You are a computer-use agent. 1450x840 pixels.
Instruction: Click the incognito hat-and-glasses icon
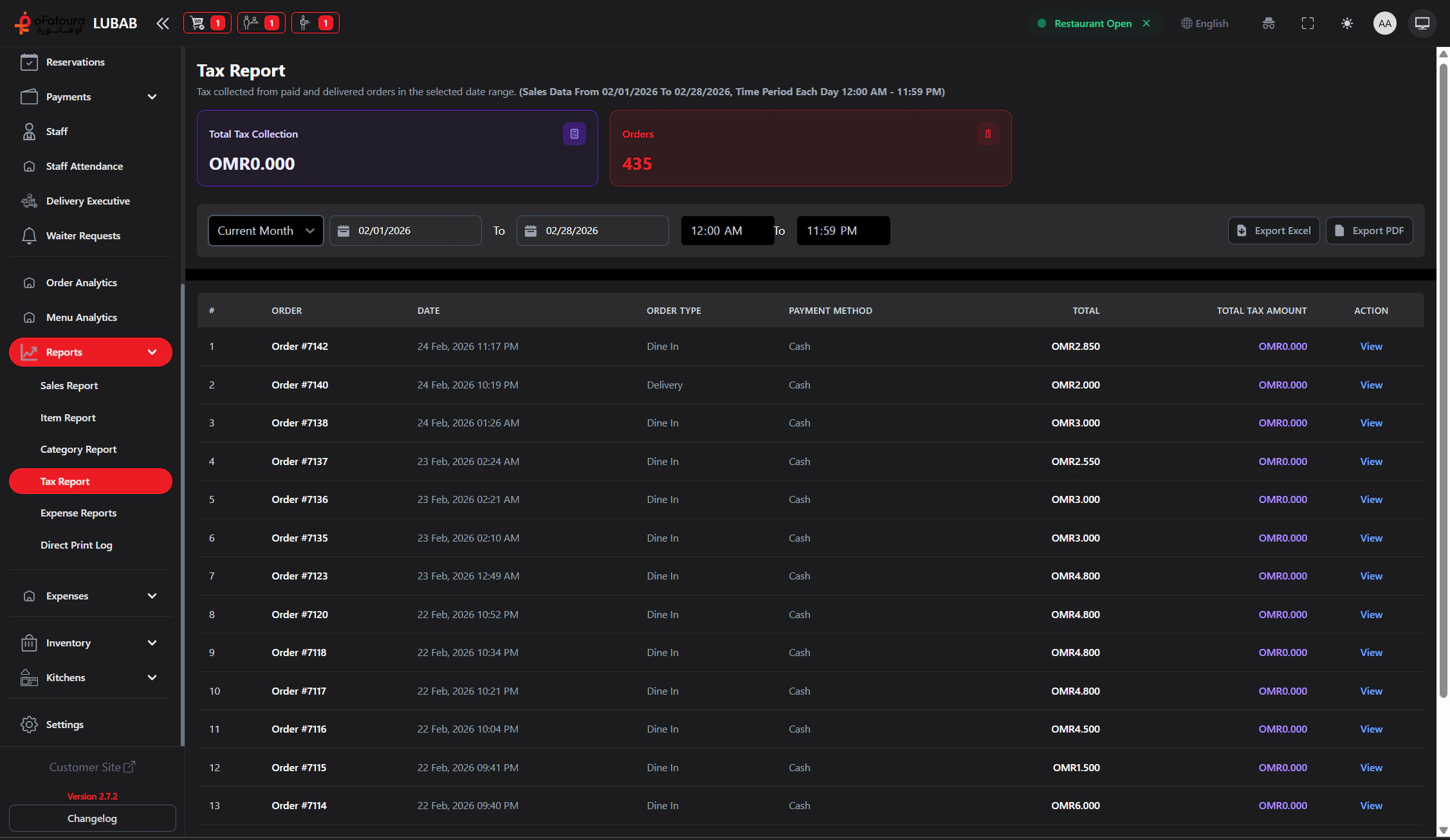1268,24
